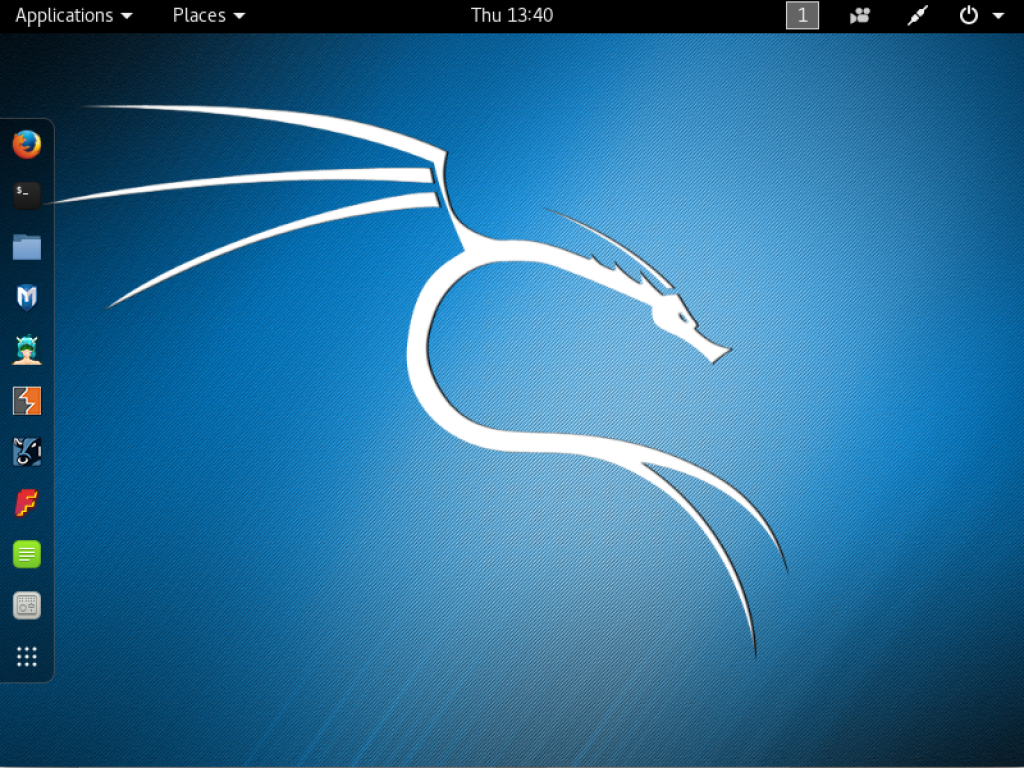Click the screencast camera icon
This screenshot has height=768, width=1024.
[x=859, y=15]
